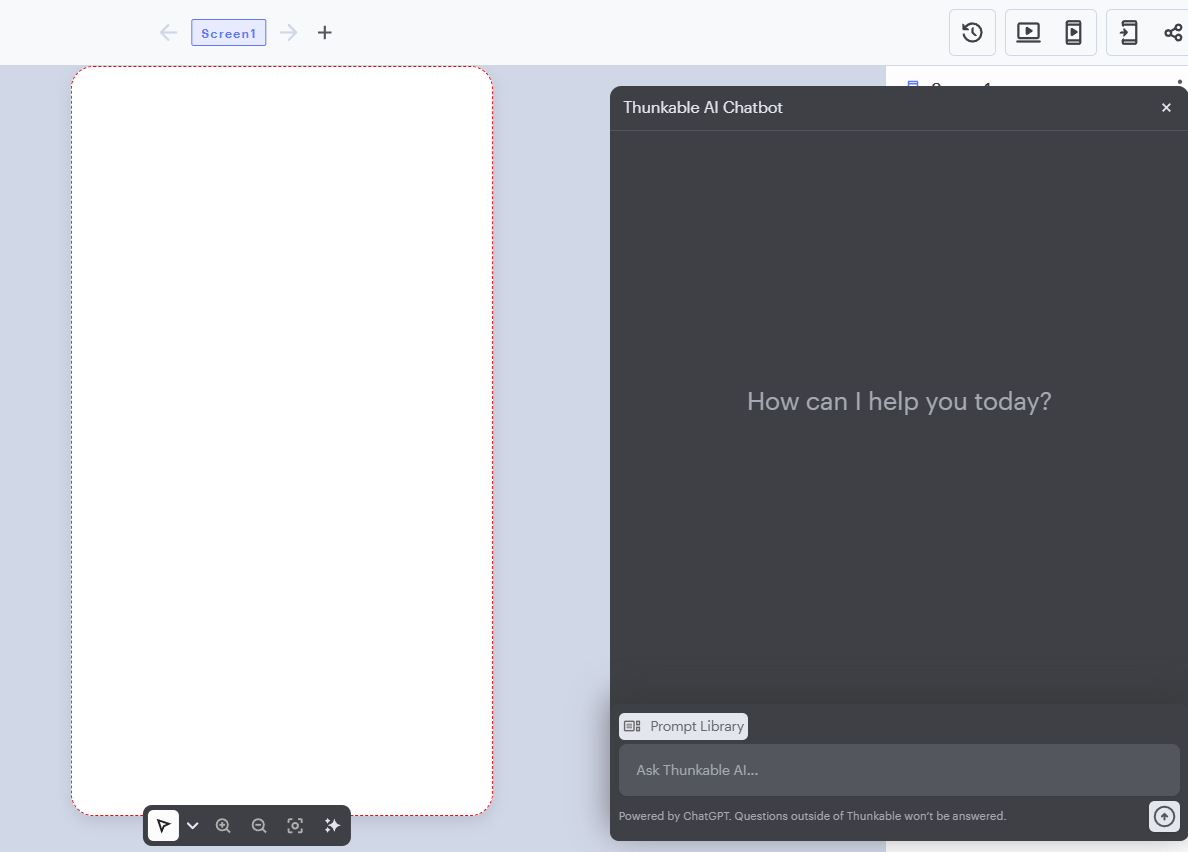The image size is (1188, 852).
Task: Fit the screen to view icon
Action: [x=295, y=826]
